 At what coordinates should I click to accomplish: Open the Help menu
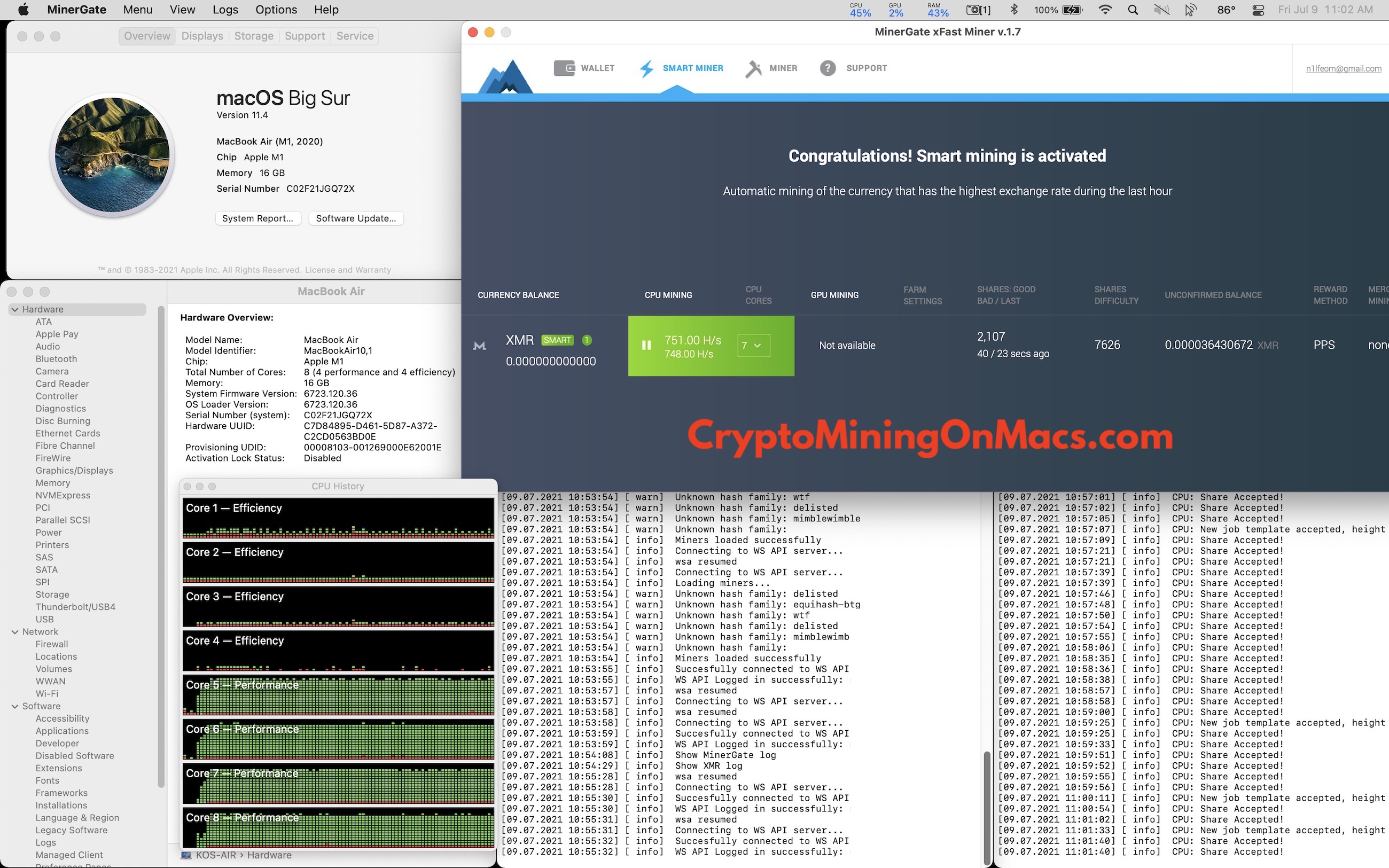326,10
